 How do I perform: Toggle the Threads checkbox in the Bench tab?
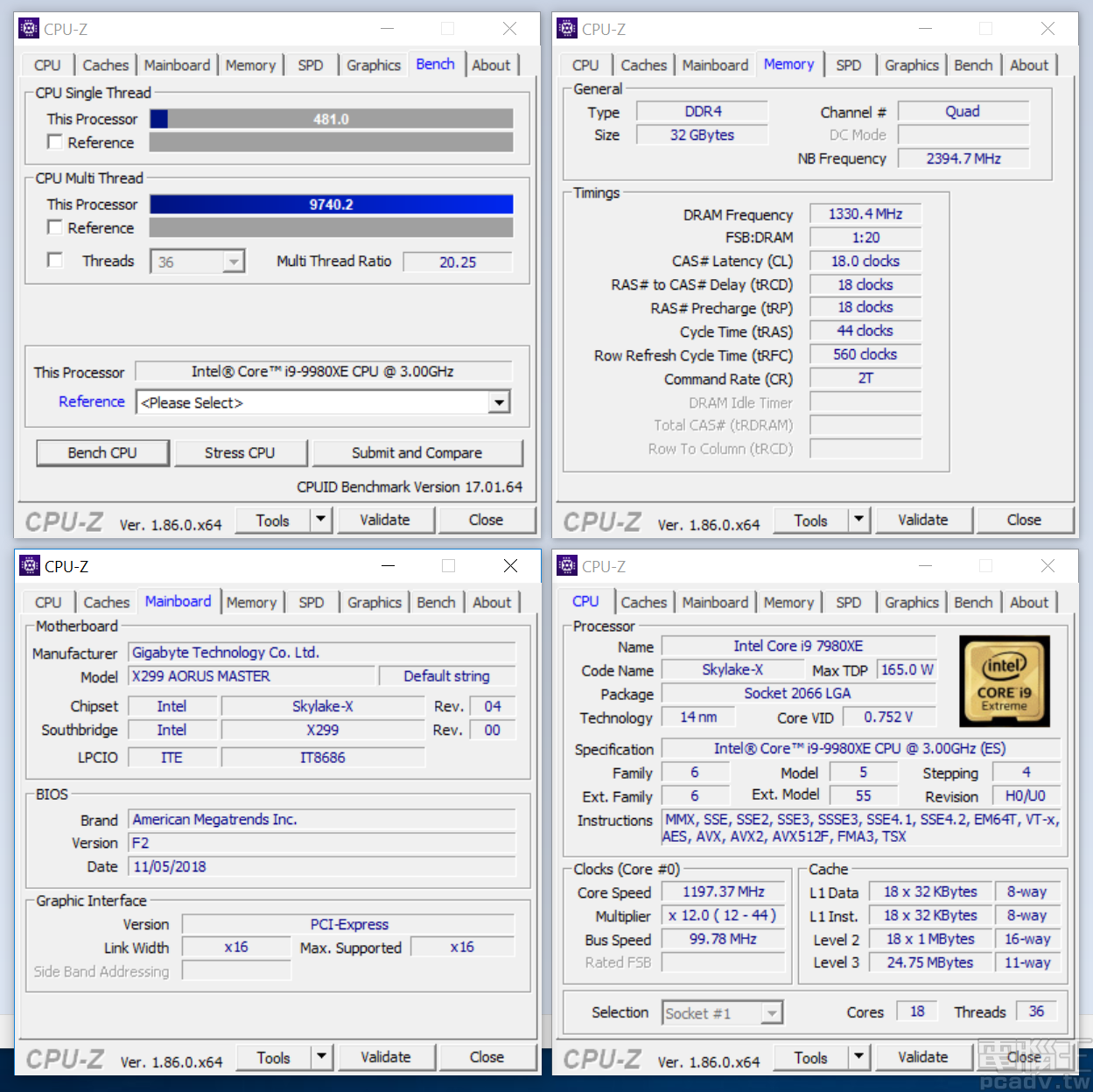coord(54,260)
